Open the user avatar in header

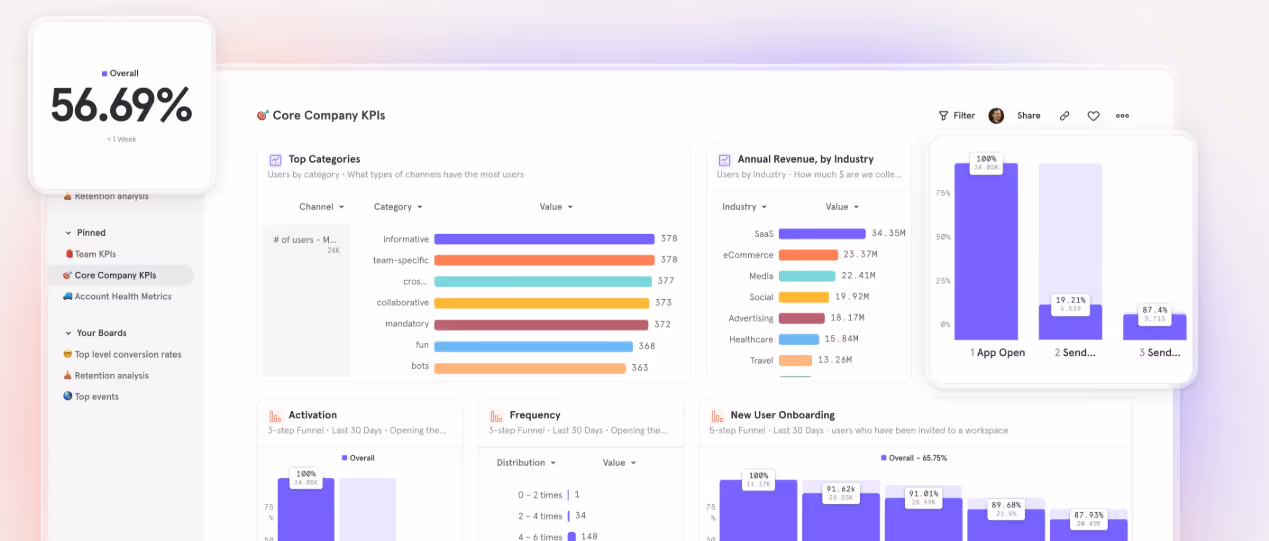[x=996, y=116]
